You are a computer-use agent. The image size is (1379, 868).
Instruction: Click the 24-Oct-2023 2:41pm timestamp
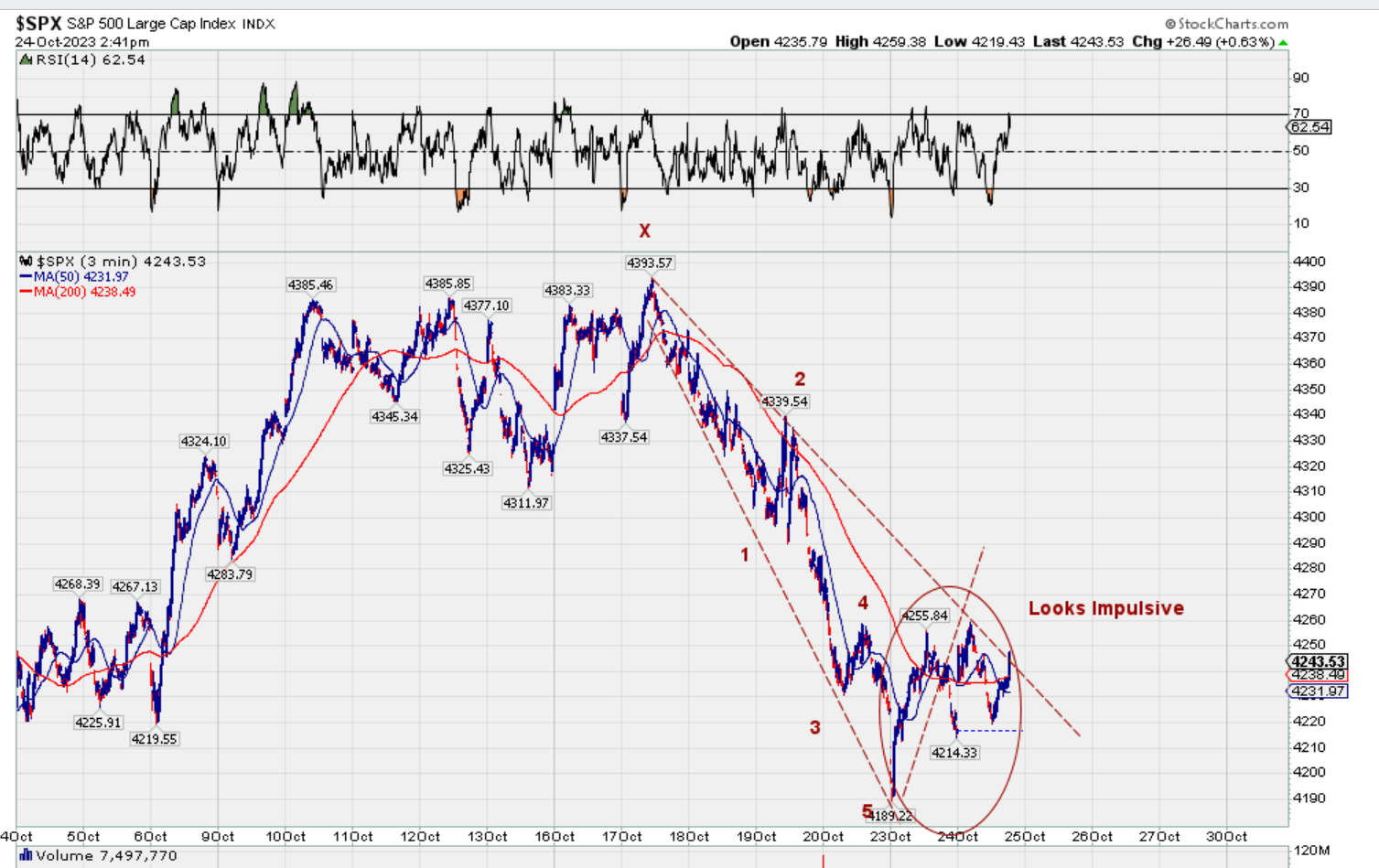[x=82, y=42]
